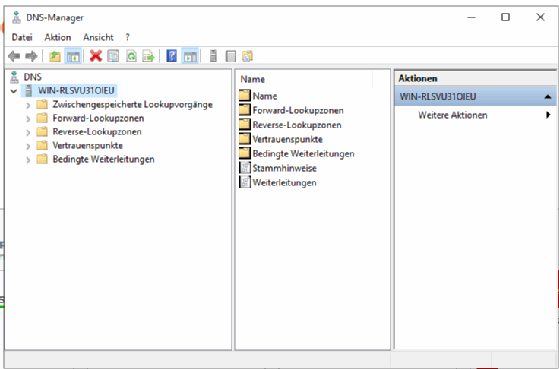Select Vertrauenspunkte folder icon in list
This screenshot has height=369, width=559.
(x=245, y=139)
